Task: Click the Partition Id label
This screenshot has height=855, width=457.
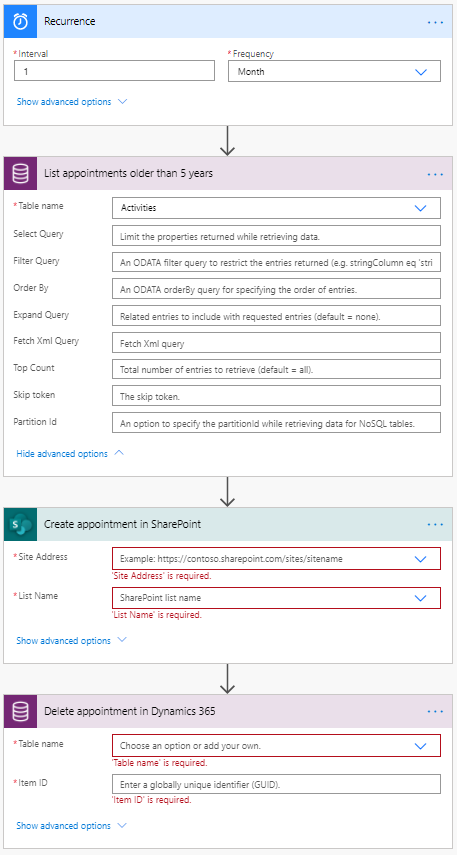Action: 35,422
